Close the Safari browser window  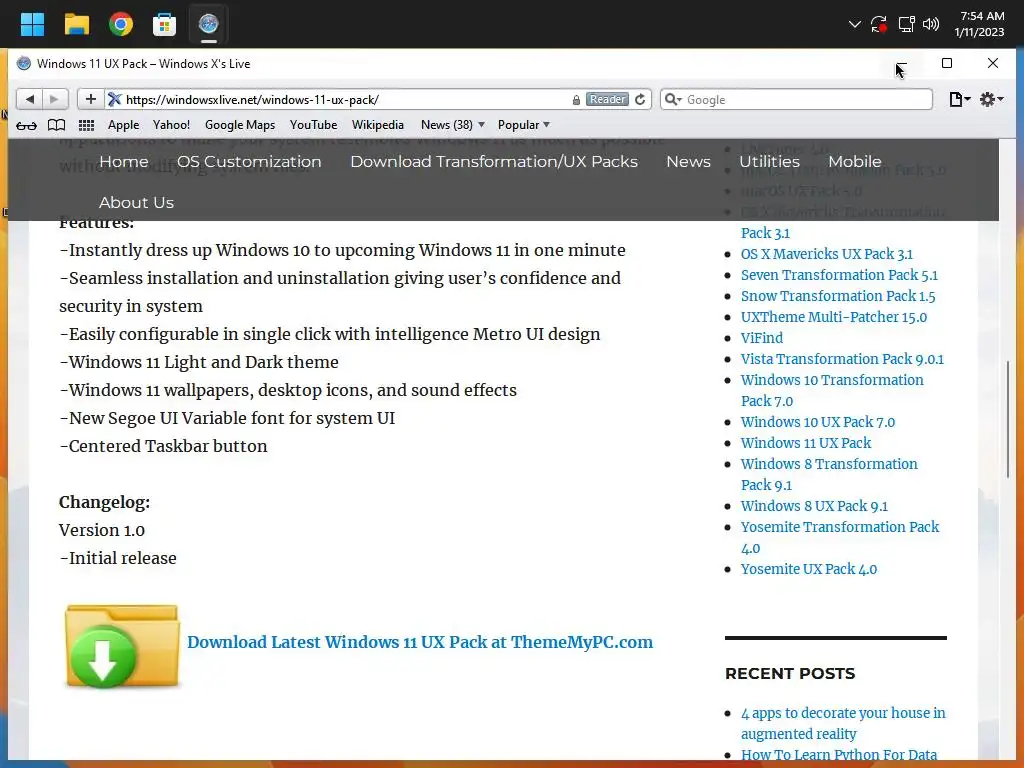(x=993, y=63)
